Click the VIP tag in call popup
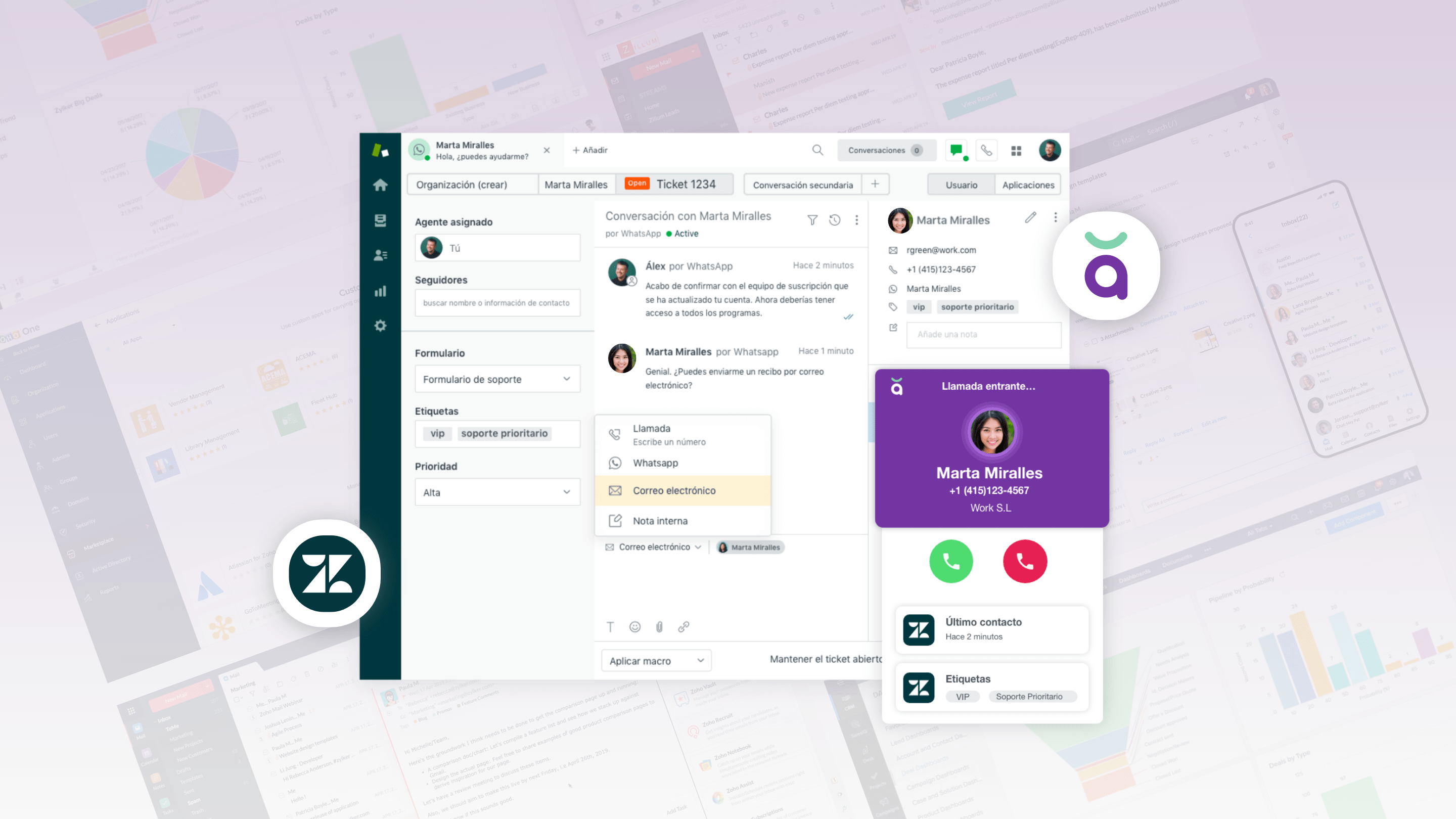This screenshot has width=1456, height=819. 963,696
